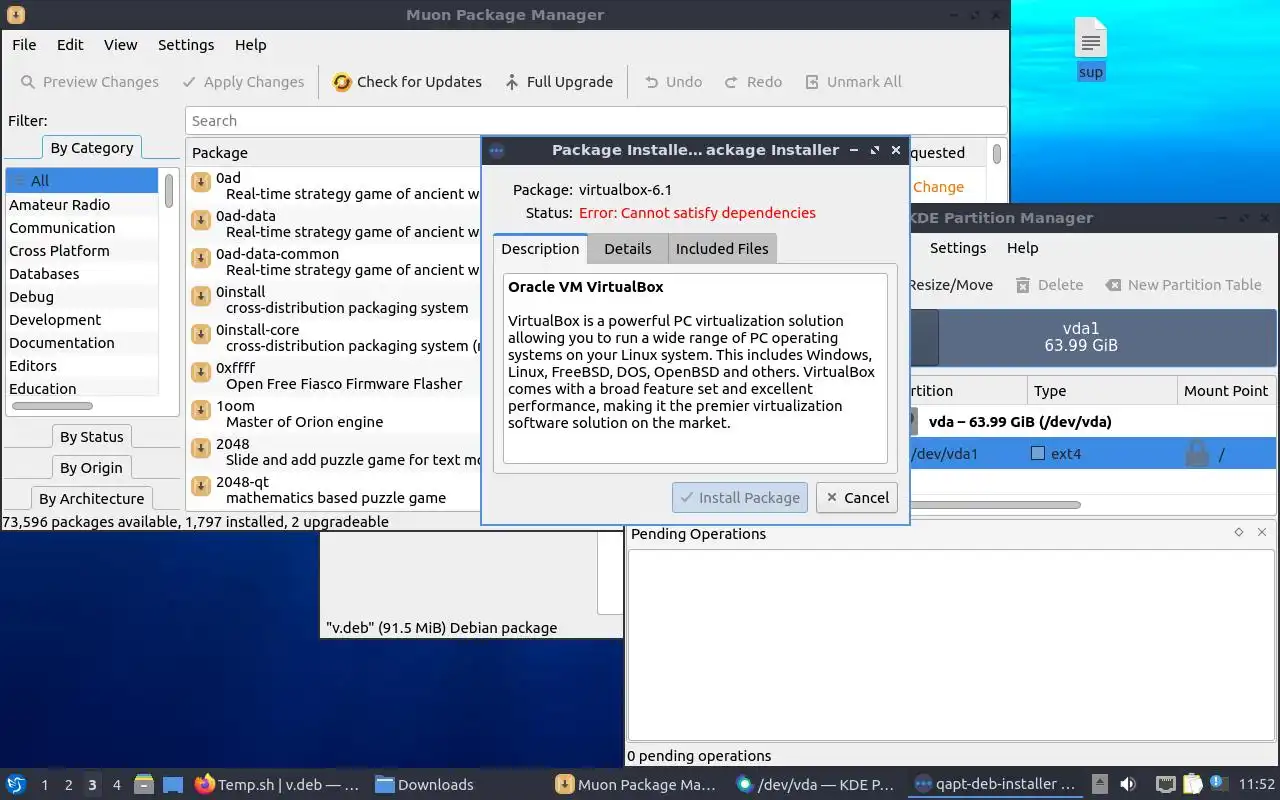
Task: Select the Description tab in Package Installer
Action: [x=540, y=249]
